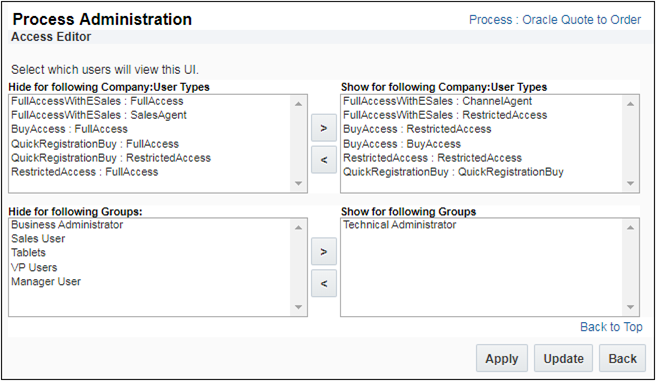Select Sales User group
Image resolution: width=656 pixels, height=381 pixels.
[38, 239]
